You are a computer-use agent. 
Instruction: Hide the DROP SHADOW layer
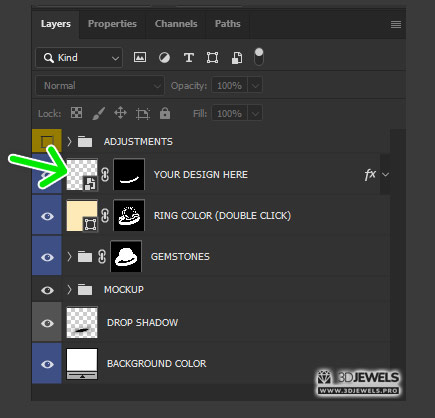click(47, 323)
